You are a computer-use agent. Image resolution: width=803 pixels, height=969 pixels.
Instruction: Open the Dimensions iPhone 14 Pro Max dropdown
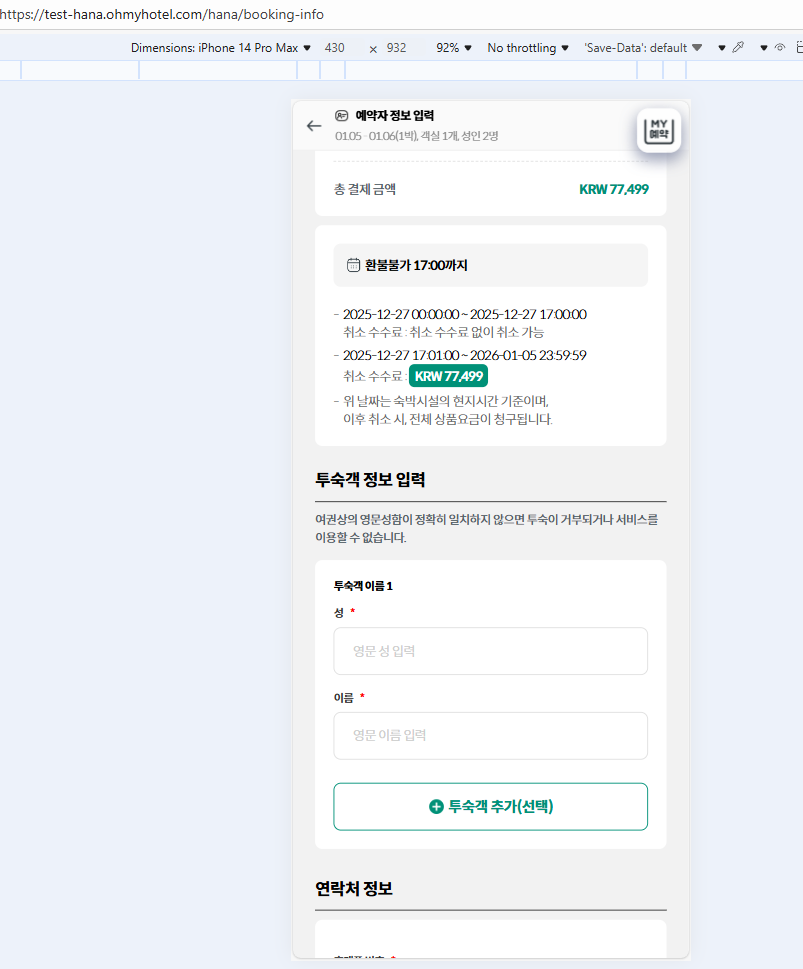coord(221,48)
